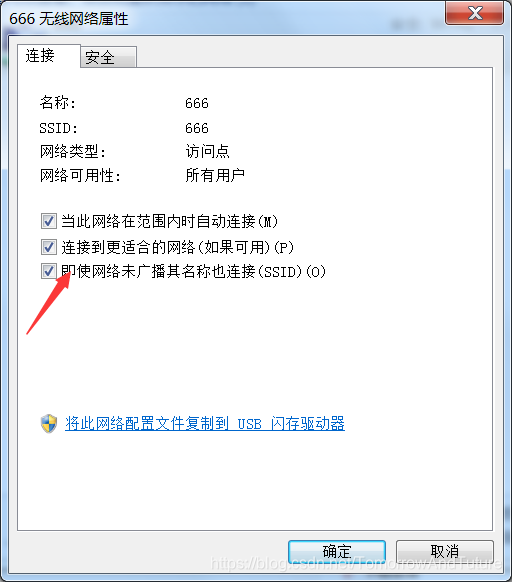Click the 666 无线网络属性 title bar text
This screenshot has height=582, width=512.
pyautogui.click(x=69, y=19)
